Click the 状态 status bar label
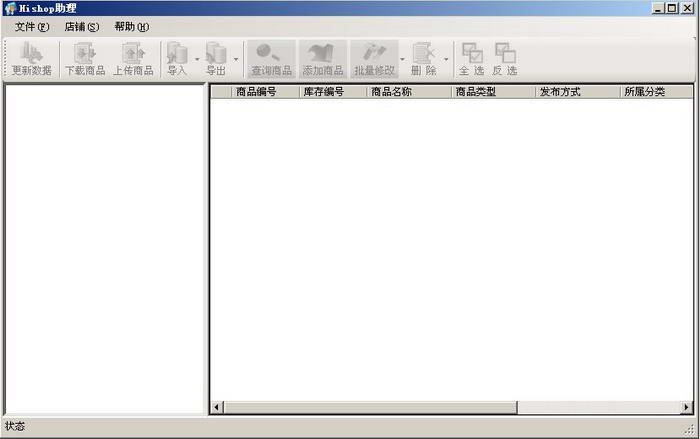 click(15, 426)
